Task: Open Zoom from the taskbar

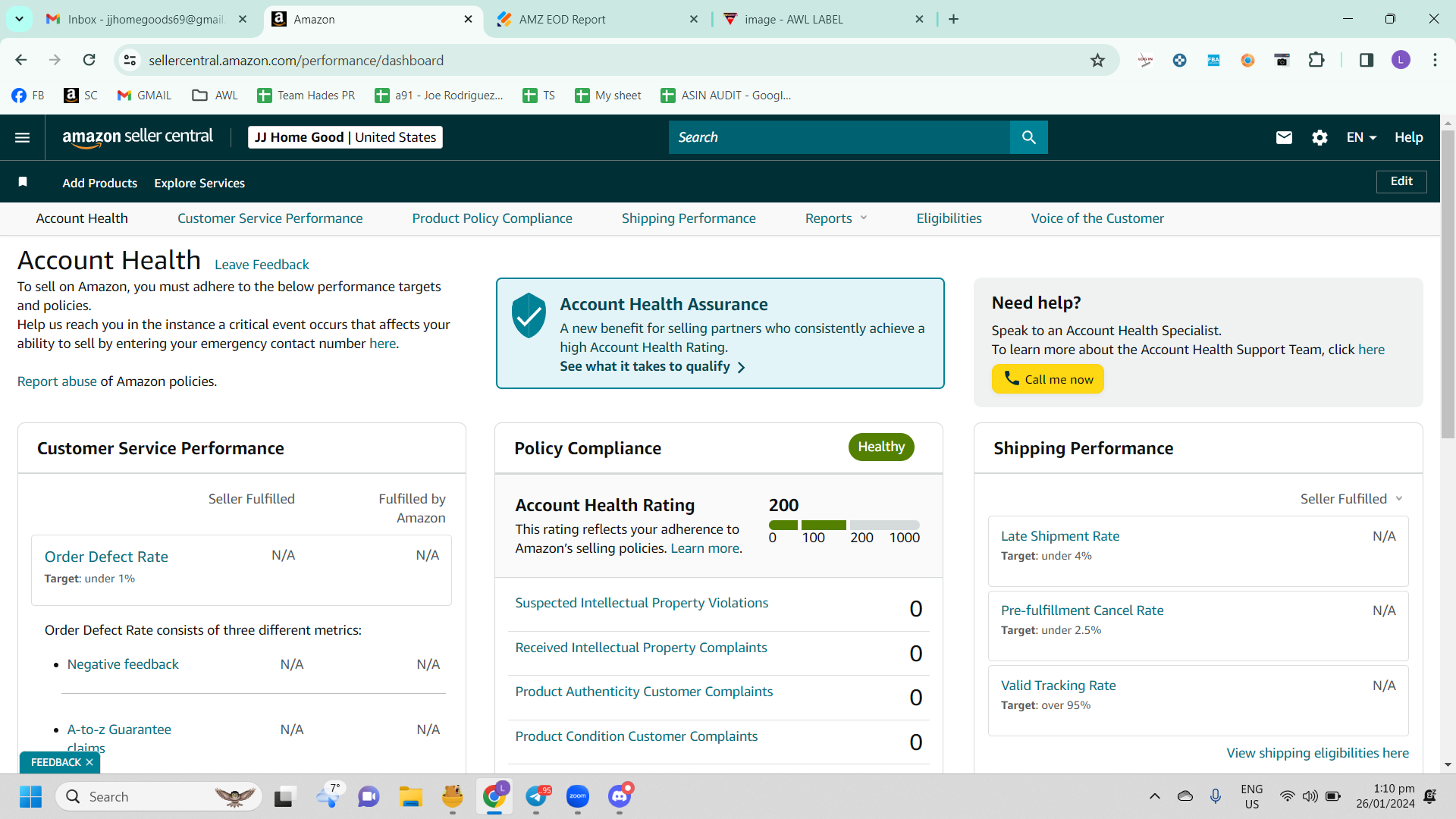Action: [x=578, y=796]
